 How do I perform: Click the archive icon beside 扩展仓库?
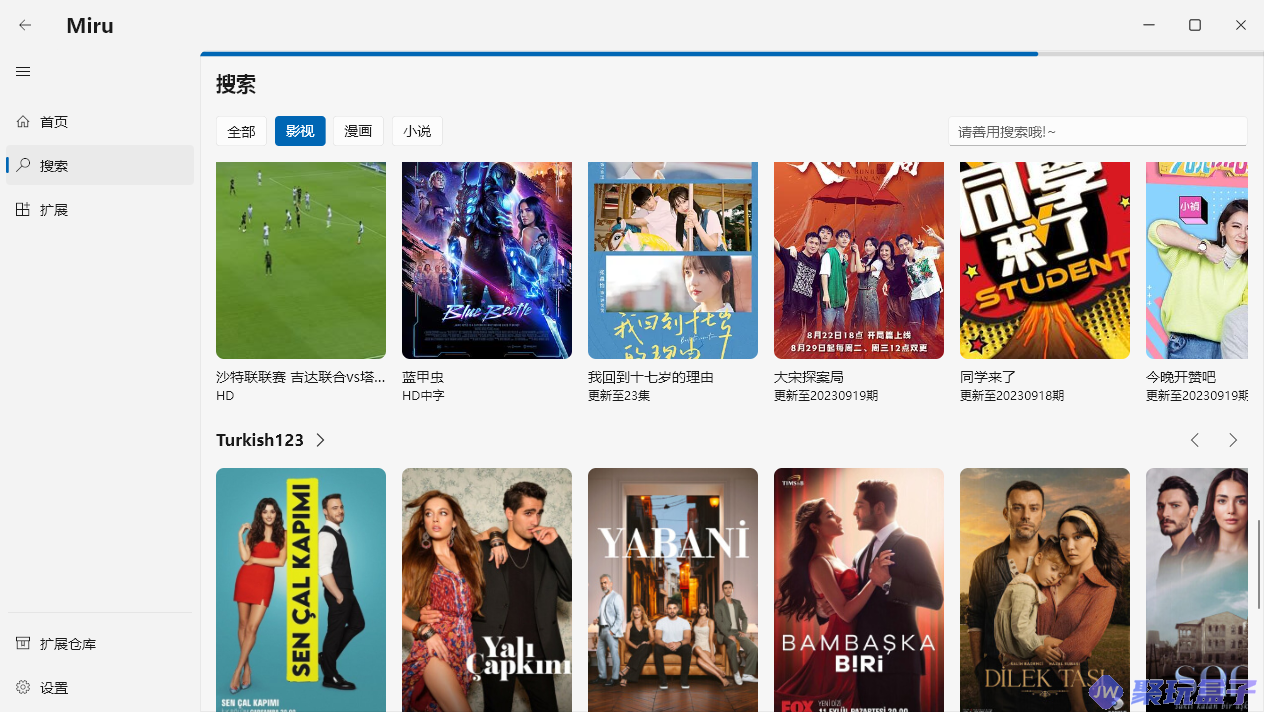click(23, 644)
